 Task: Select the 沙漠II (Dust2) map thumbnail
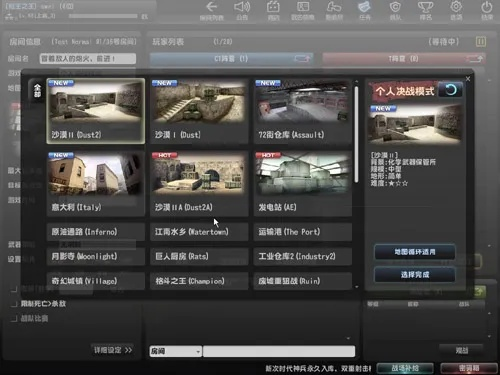pos(96,111)
